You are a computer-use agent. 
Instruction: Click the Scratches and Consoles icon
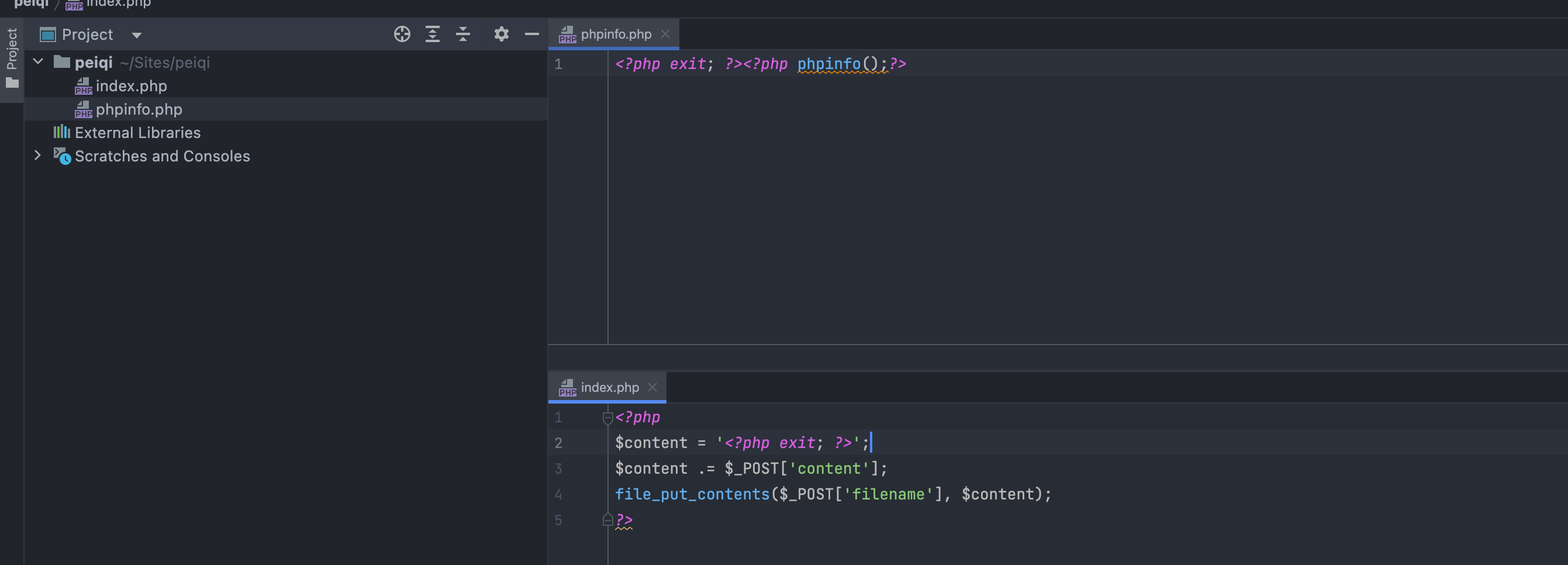tap(62, 156)
